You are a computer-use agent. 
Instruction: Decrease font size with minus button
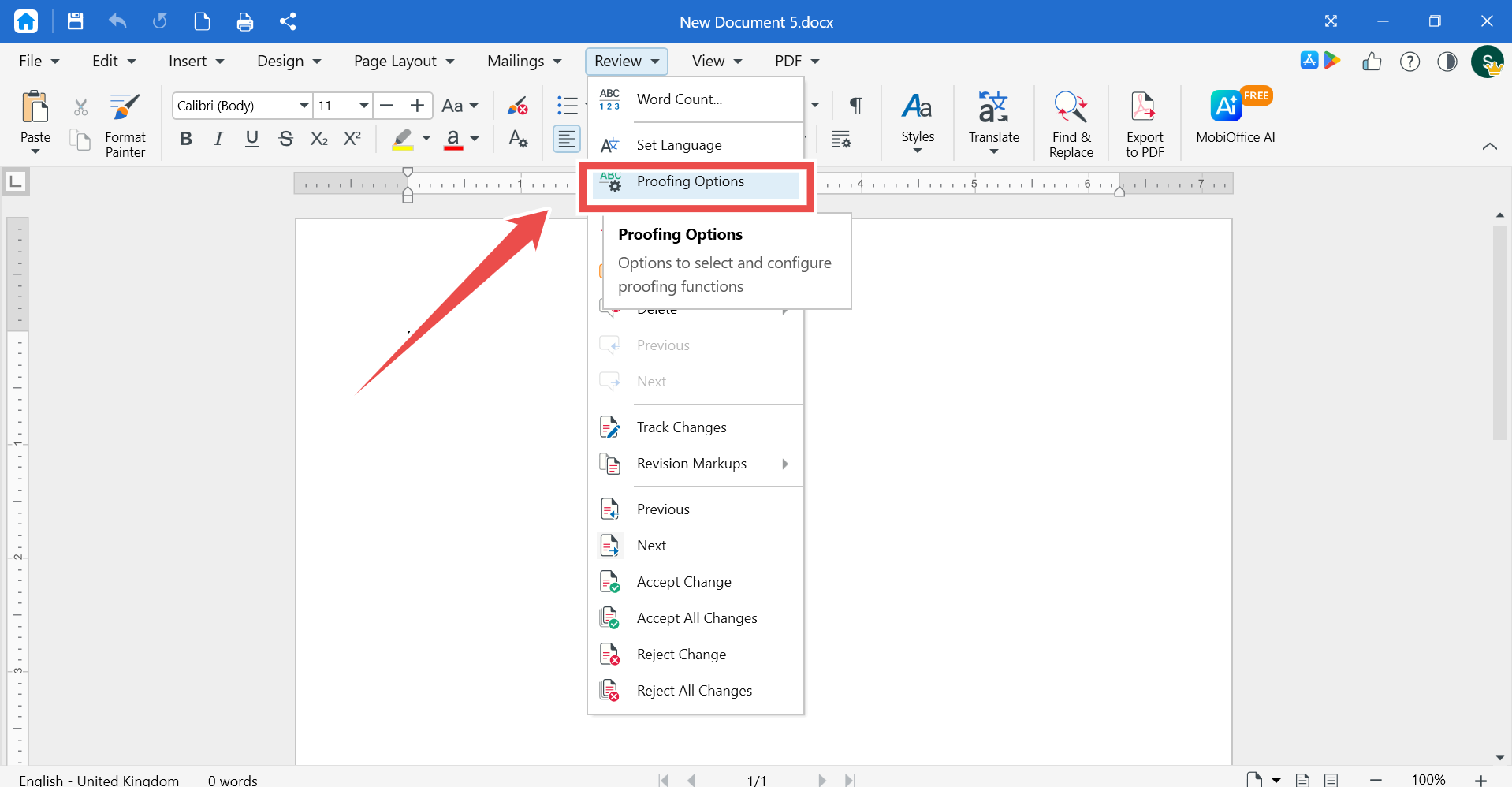point(387,106)
